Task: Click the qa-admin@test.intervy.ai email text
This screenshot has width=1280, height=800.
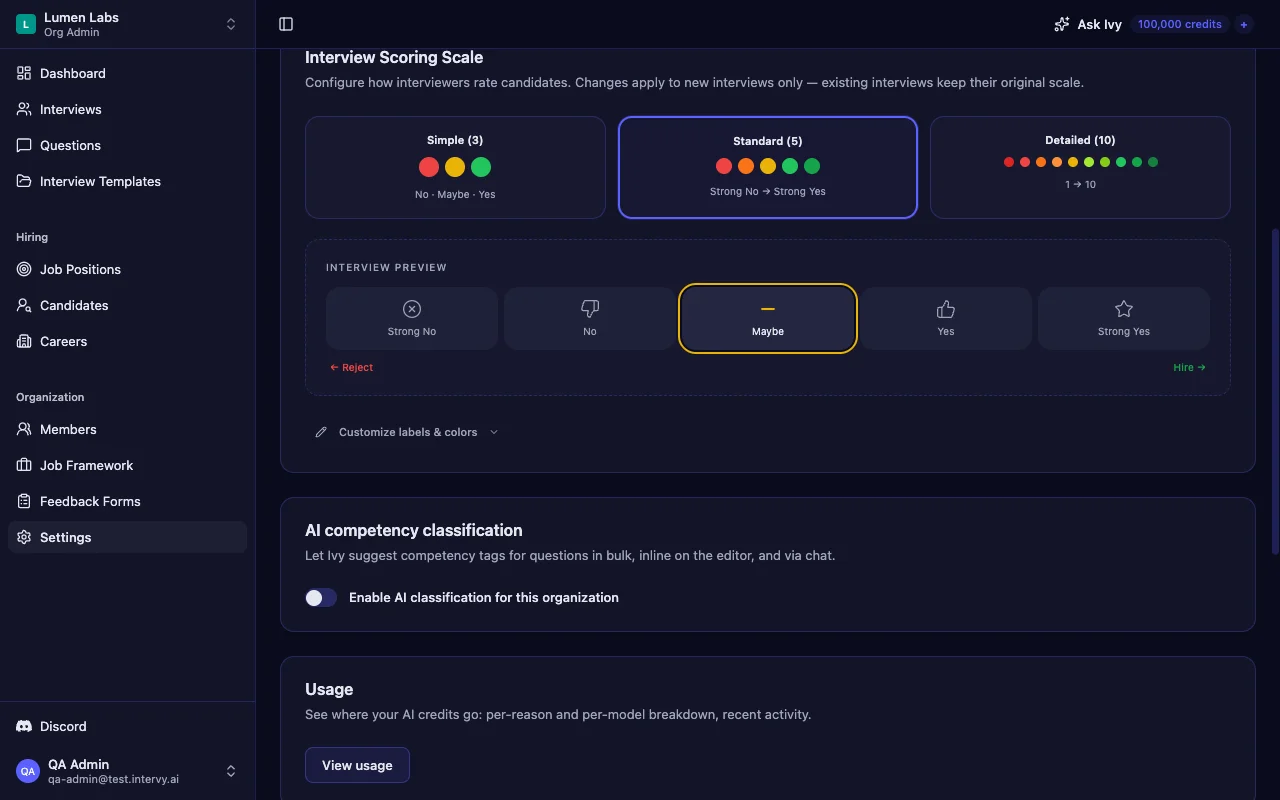Action: (x=113, y=779)
